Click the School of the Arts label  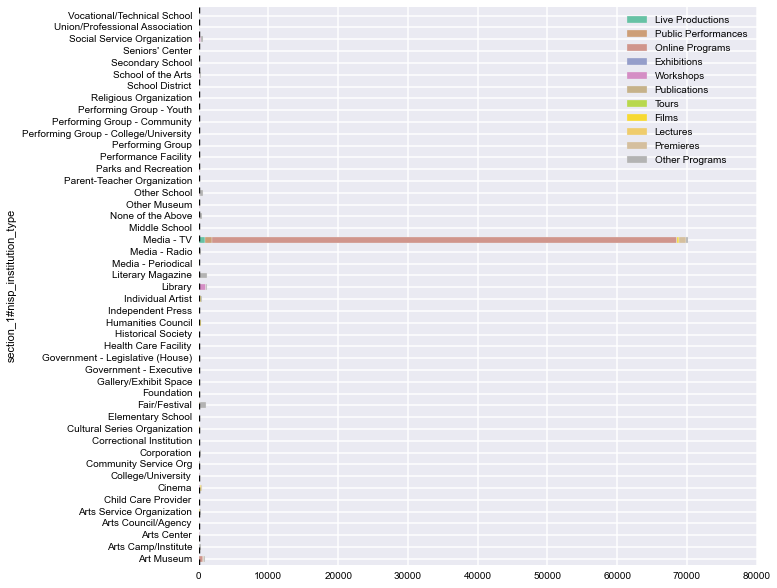point(152,75)
